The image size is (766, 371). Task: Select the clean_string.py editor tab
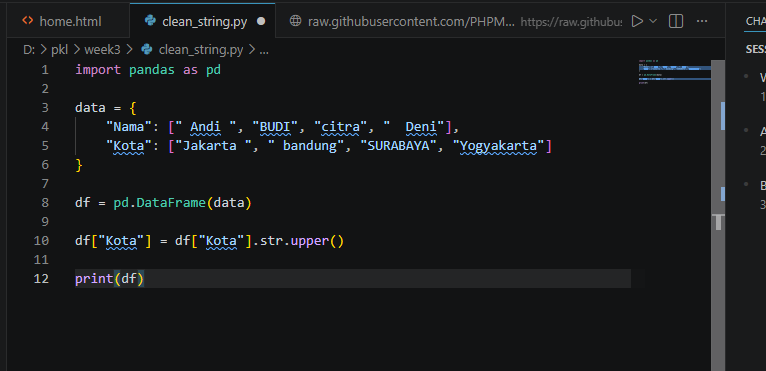[x=203, y=22]
